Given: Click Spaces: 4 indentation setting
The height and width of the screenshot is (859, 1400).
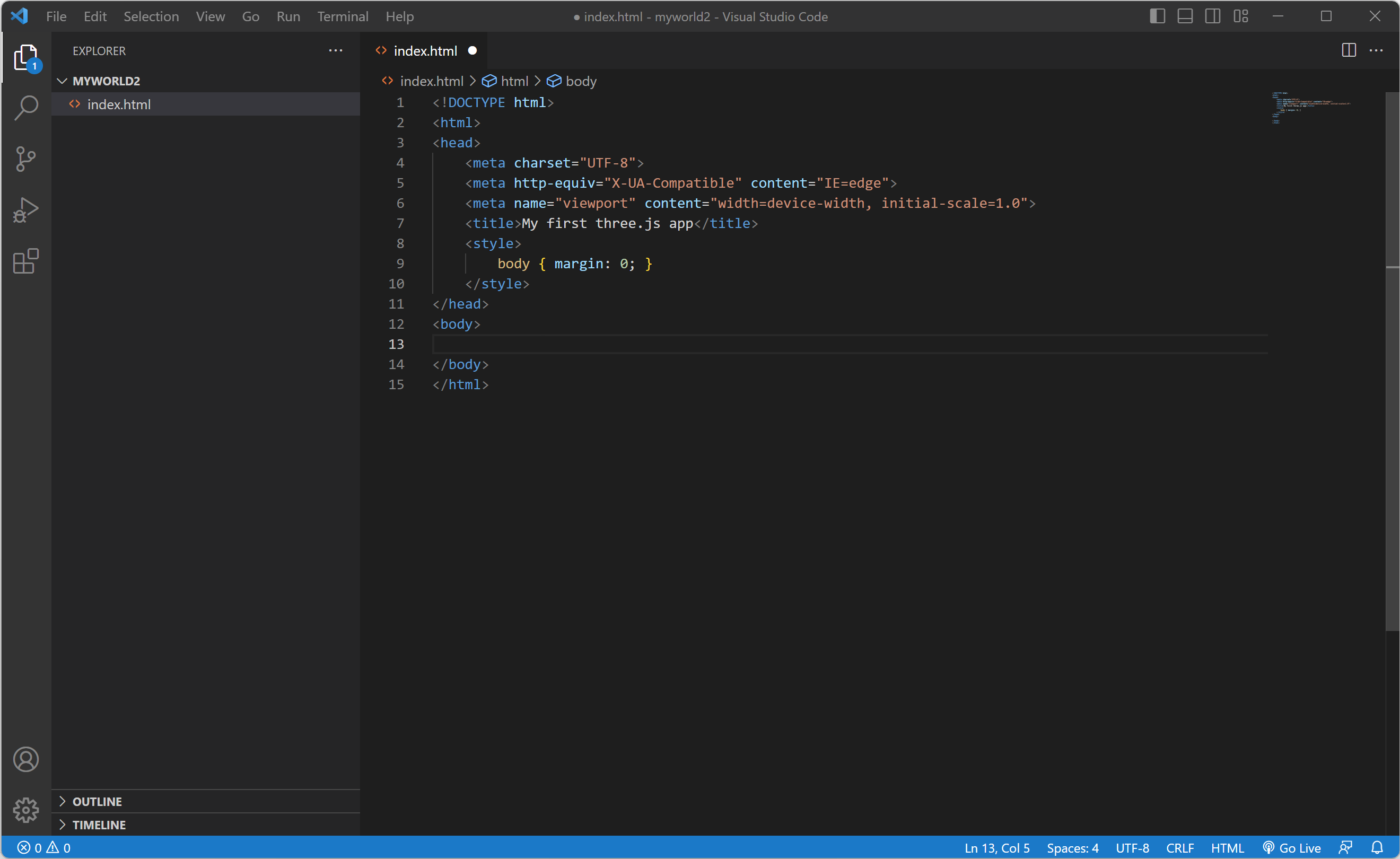Looking at the screenshot, I should click(1072, 848).
